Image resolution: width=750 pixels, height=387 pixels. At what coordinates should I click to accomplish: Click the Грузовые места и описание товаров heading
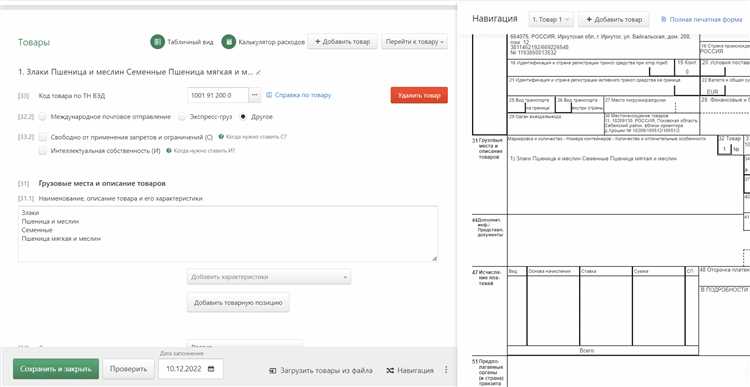pyautogui.click(x=102, y=184)
